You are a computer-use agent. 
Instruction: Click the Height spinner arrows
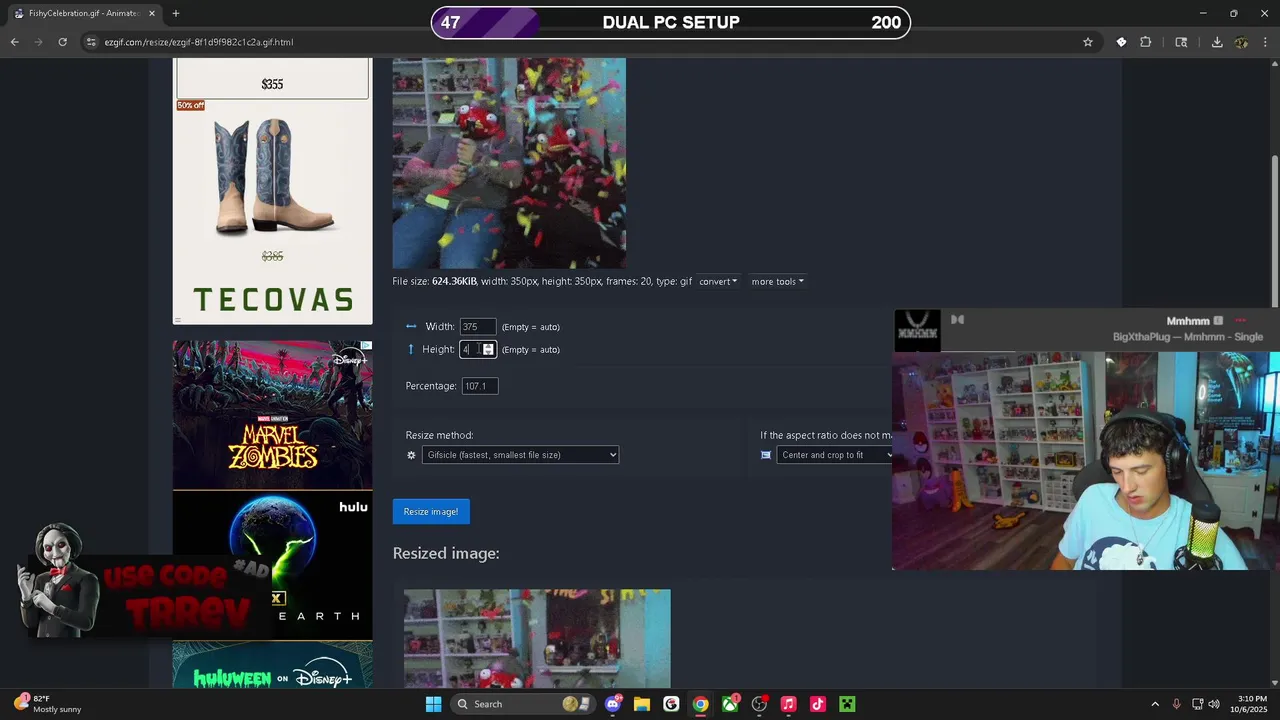pyautogui.click(x=488, y=349)
